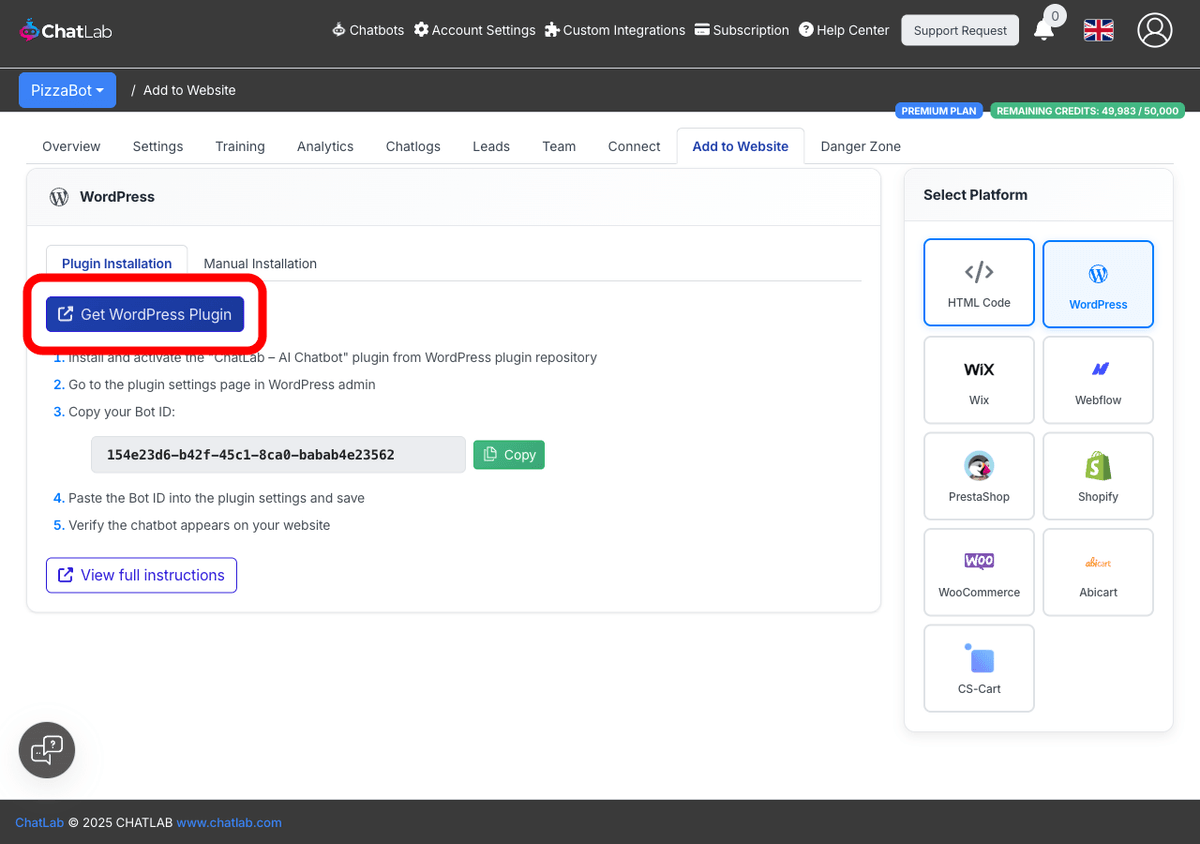Select the Shopify platform icon
1200x844 pixels.
coord(1097,476)
